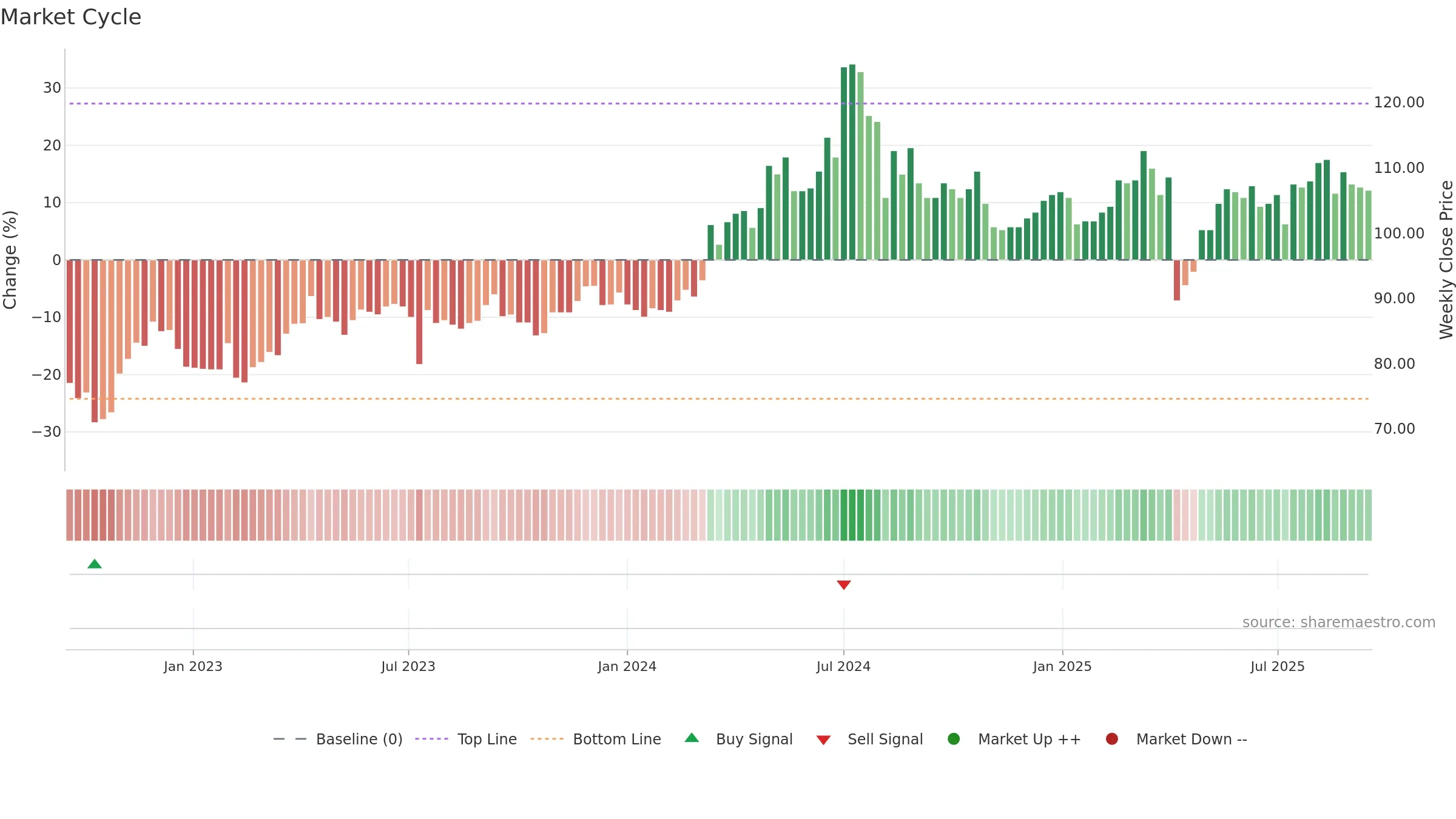Click the green Market Up circle in legend
Screen dimensions: 1456x819
coord(954,739)
